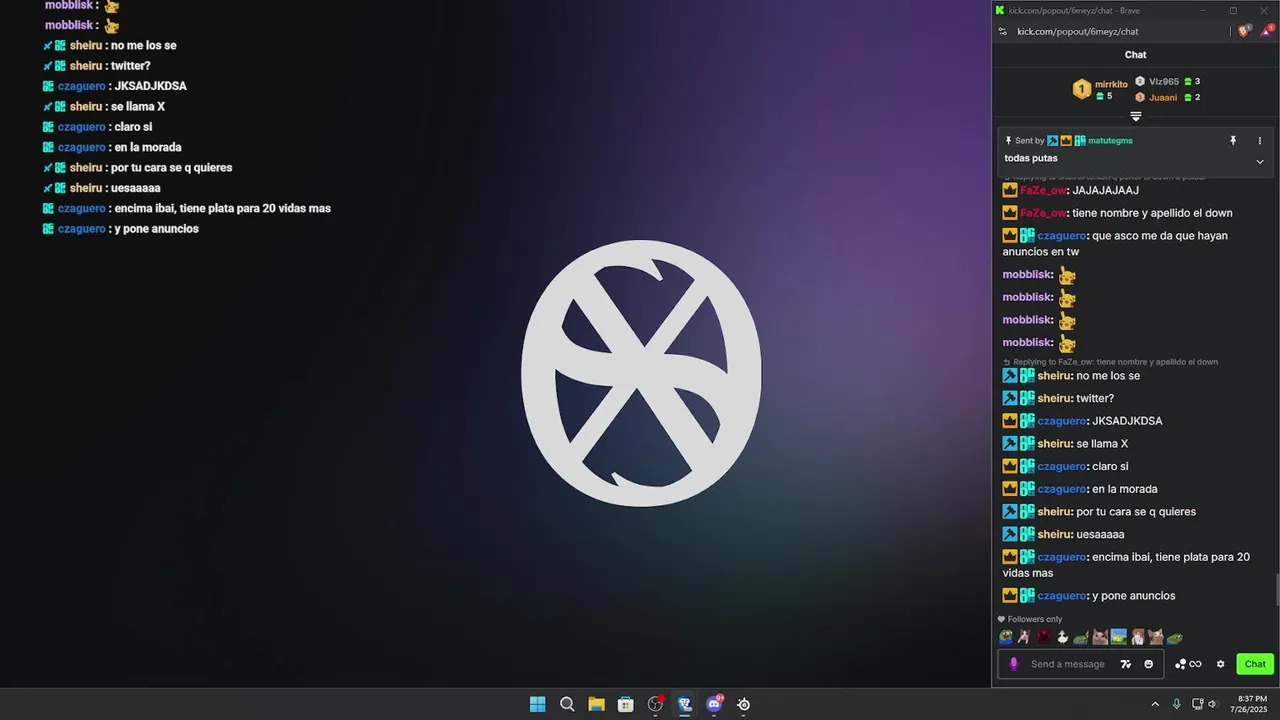The width and height of the screenshot is (1280, 720).
Task: Show hidden system tray icons chevron
Action: click(x=1155, y=704)
